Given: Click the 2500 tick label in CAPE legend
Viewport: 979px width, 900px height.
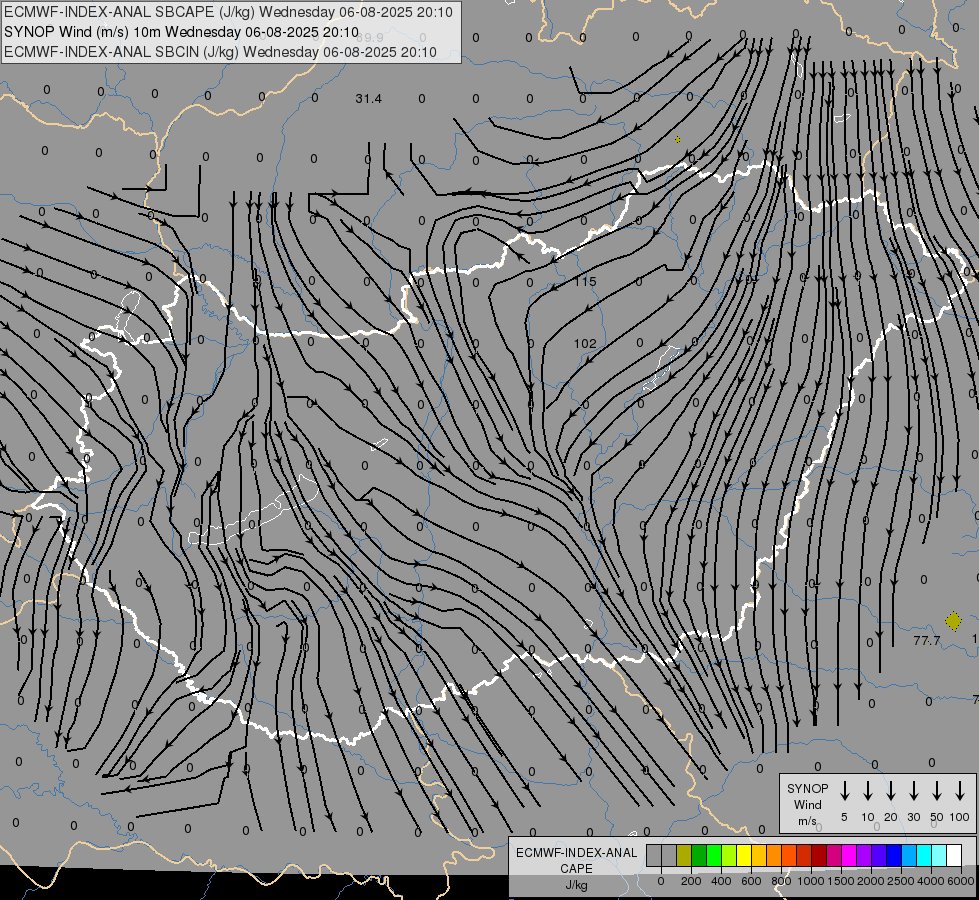Looking at the screenshot, I should coord(901,881).
